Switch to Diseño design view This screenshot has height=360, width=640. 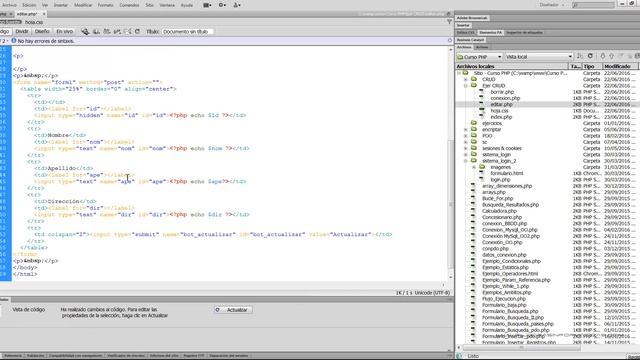pos(42,31)
